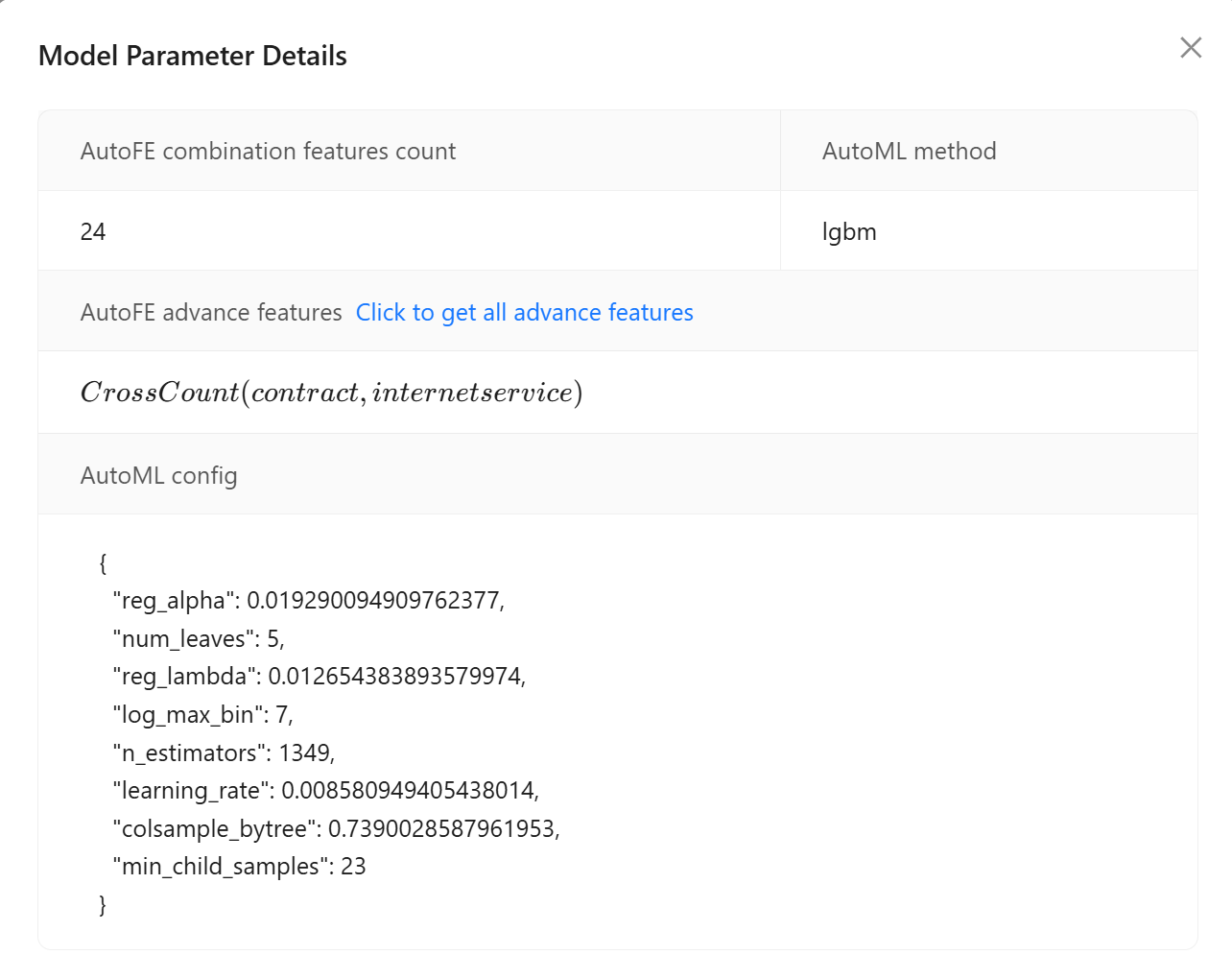Image resolution: width=1232 pixels, height=979 pixels.
Task: Click the min_child_samples line in config
Action: (x=239, y=867)
